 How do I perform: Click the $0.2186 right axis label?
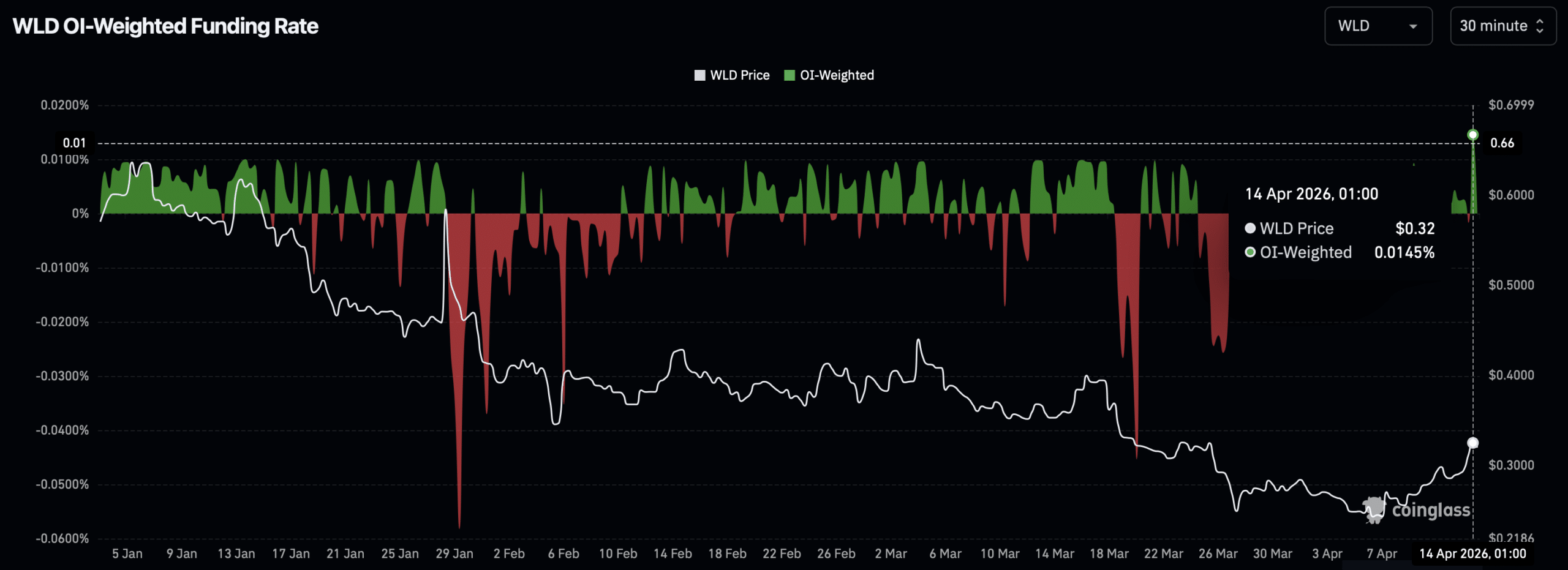[x=1512, y=538]
